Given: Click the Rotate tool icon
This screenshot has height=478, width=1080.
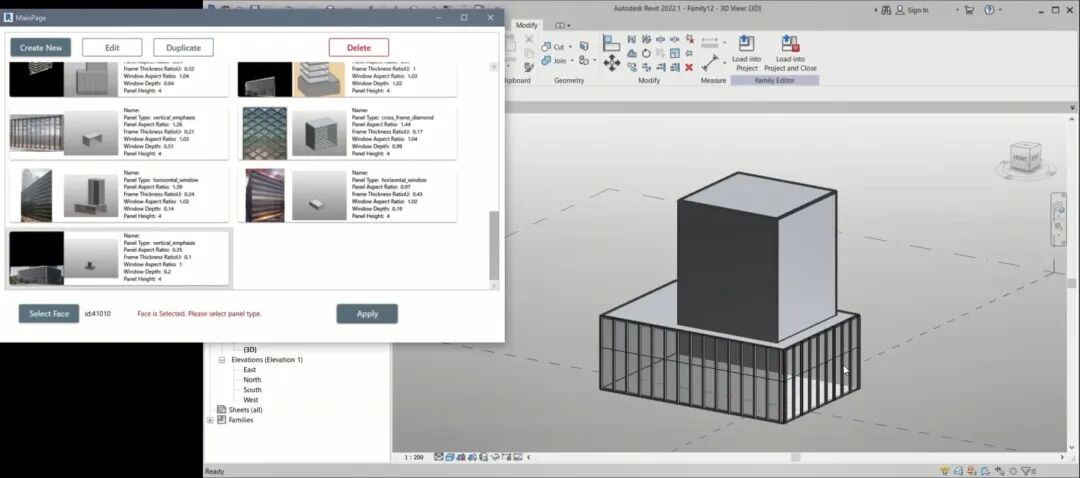Looking at the screenshot, I should click(645, 53).
